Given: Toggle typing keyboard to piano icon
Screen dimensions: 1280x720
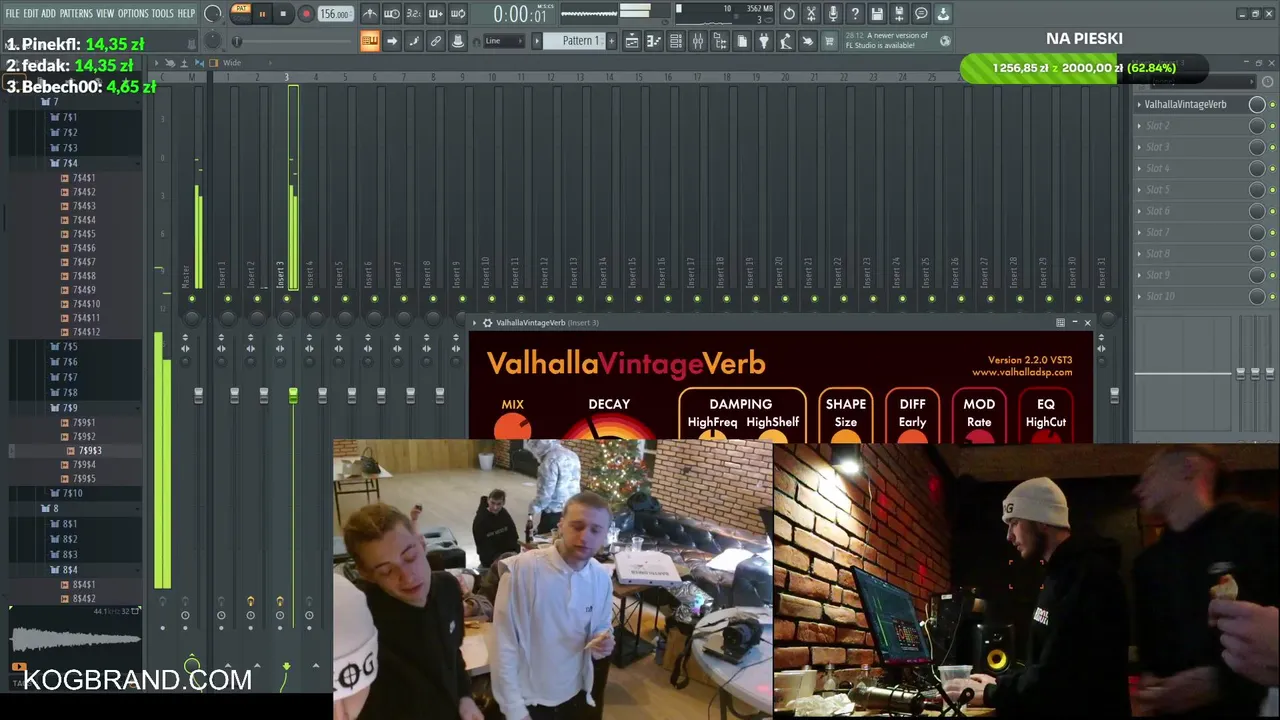Looking at the screenshot, I should pos(370,41).
